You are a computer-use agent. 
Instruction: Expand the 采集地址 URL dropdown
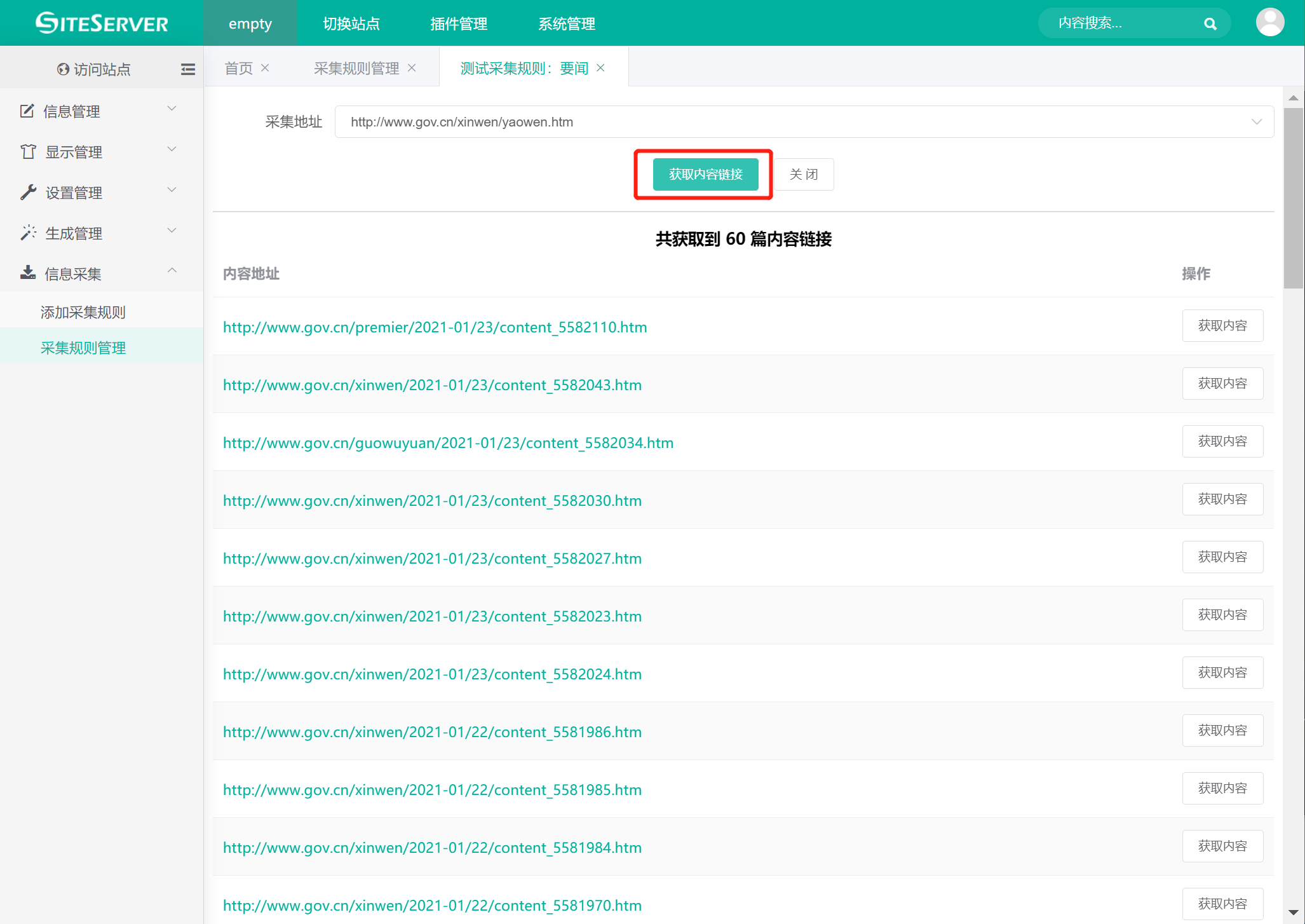point(1256,121)
